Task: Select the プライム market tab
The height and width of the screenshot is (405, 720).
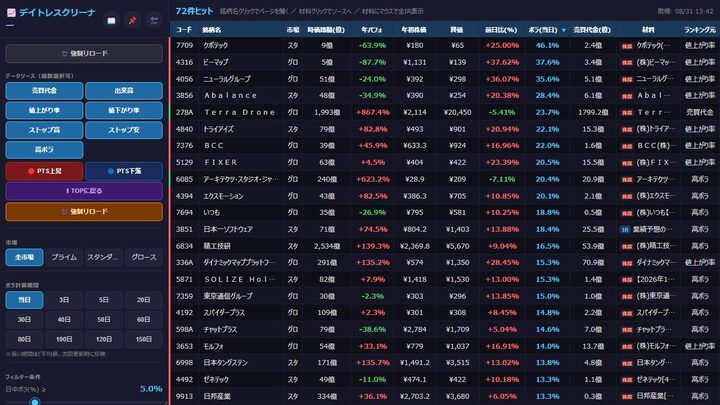Action: pos(64,258)
